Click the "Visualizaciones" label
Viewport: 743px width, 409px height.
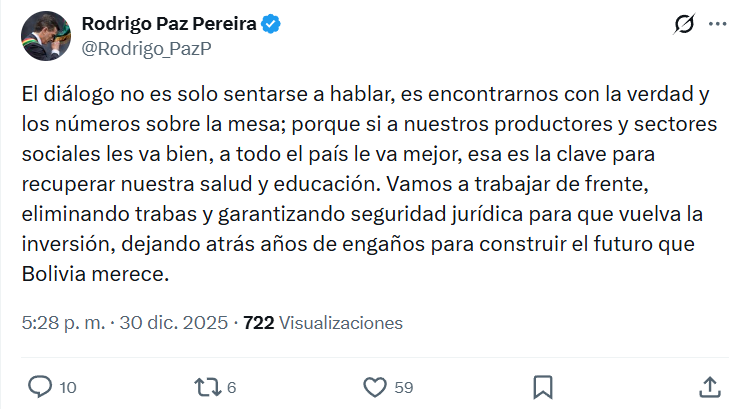pos(341,323)
